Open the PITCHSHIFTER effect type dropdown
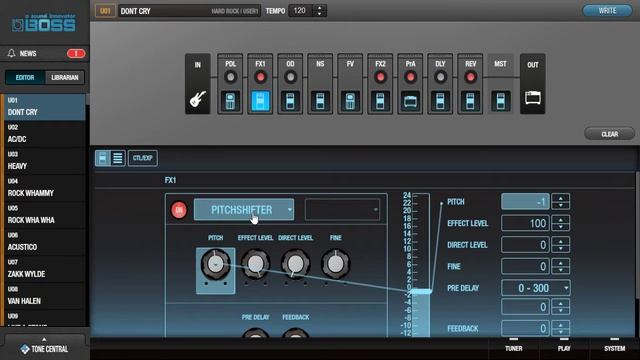Screen dimensions: 640x360 pos(244,210)
